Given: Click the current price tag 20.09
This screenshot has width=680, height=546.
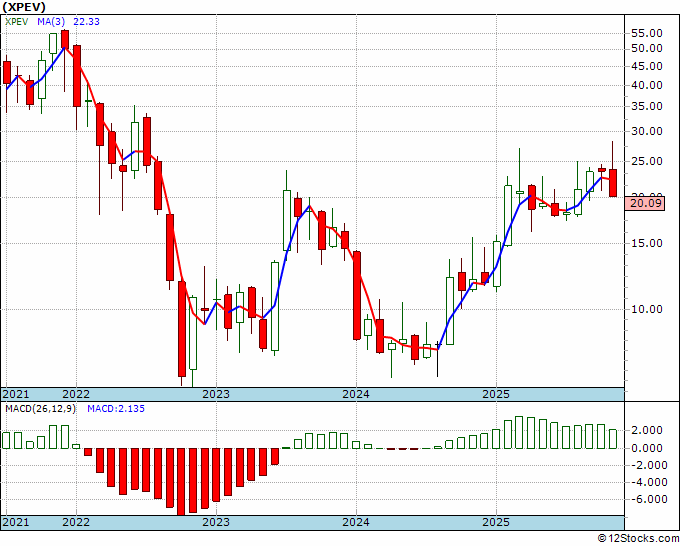Looking at the screenshot, I should pos(646,203).
